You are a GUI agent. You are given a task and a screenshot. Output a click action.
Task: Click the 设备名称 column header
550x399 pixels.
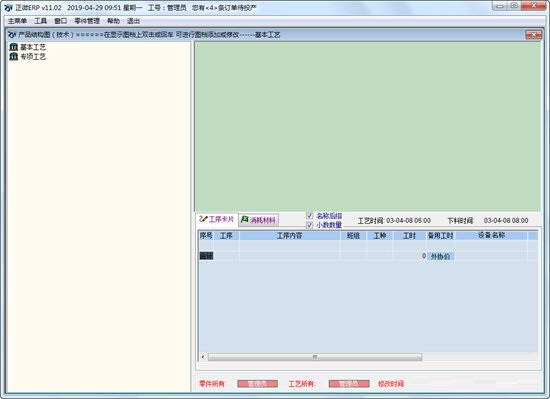[491, 236]
